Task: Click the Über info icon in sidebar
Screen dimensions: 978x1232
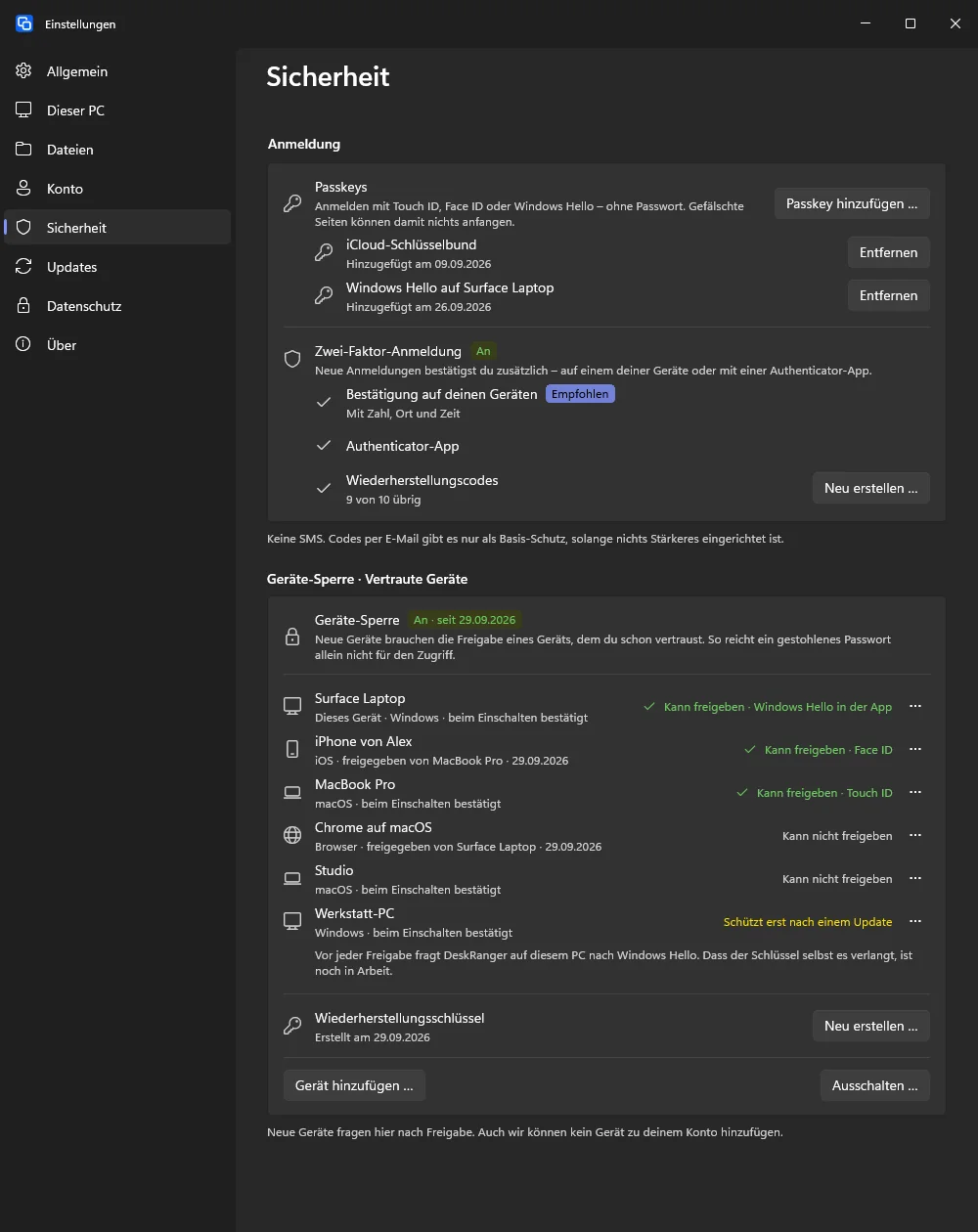Action: click(x=24, y=345)
